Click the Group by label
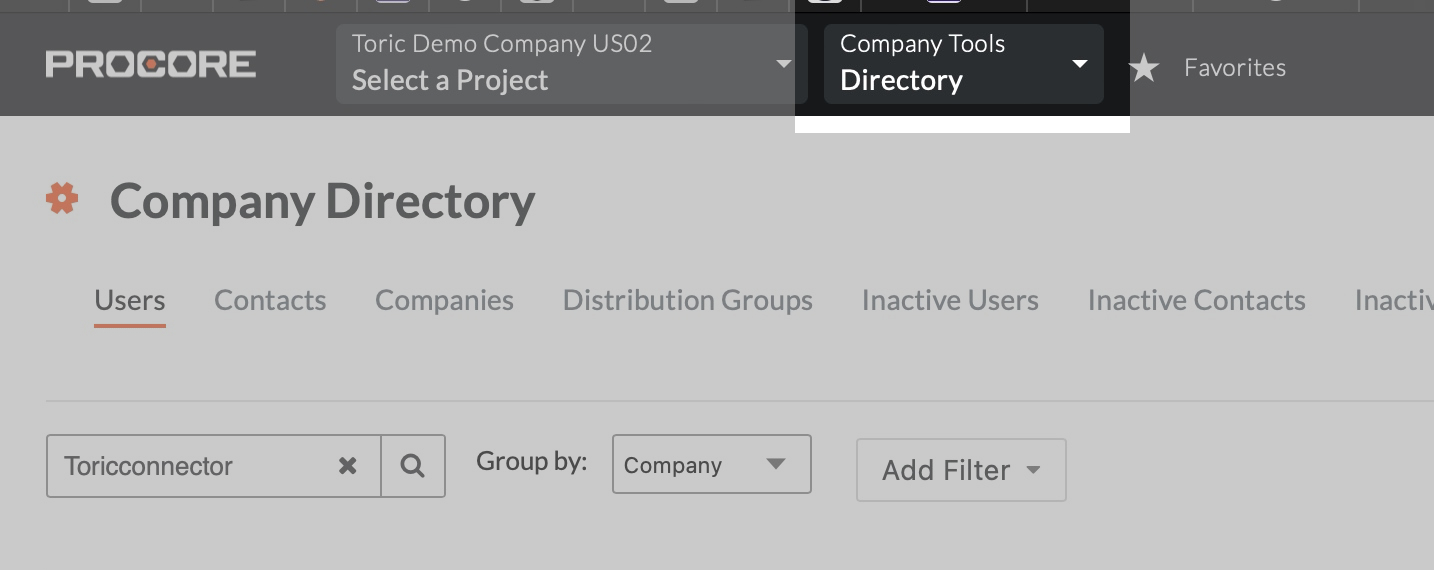This screenshot has height=570, width=1434. 531,461
